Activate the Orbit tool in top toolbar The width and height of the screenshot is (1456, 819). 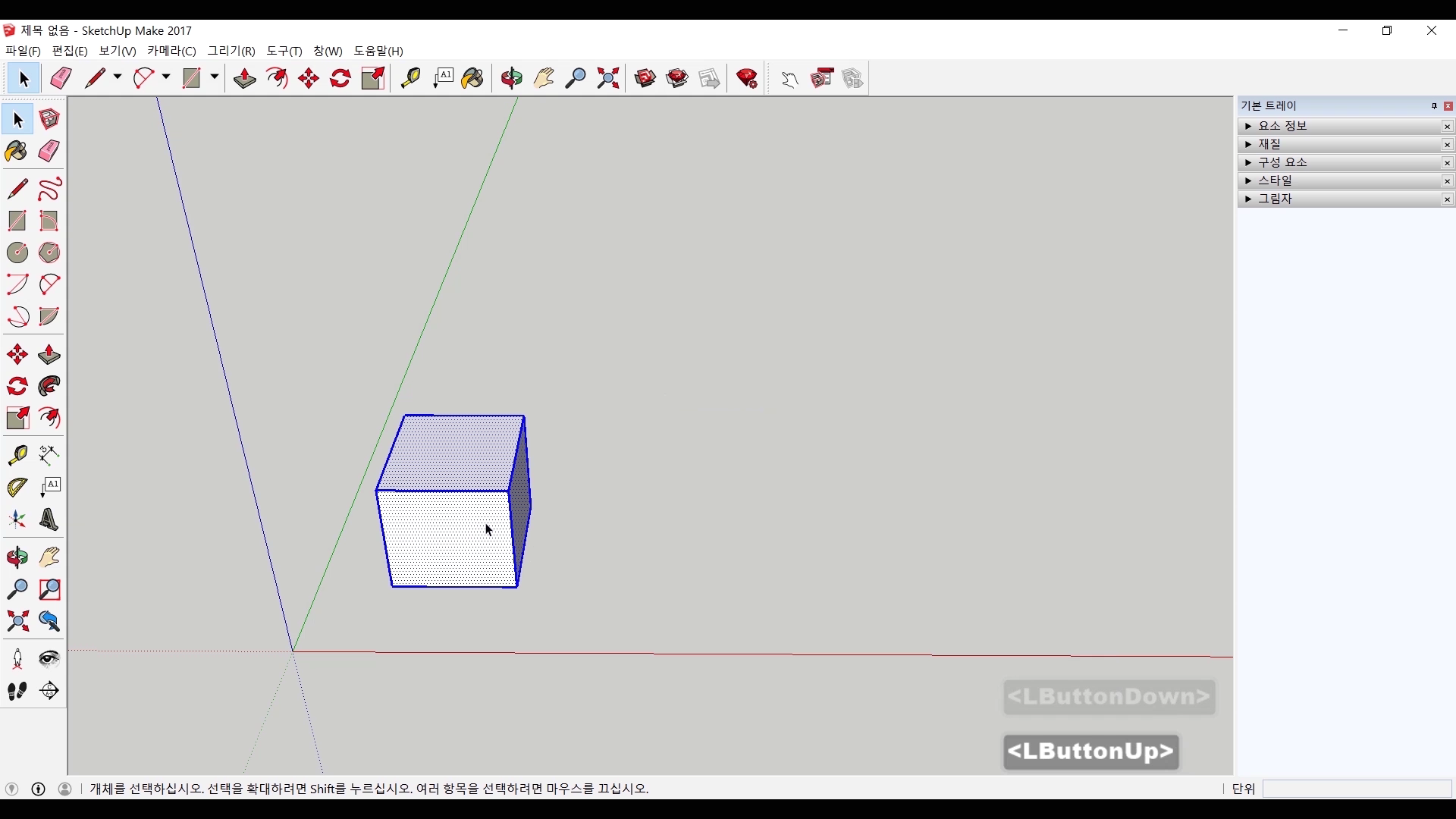(x=512, y=78)
